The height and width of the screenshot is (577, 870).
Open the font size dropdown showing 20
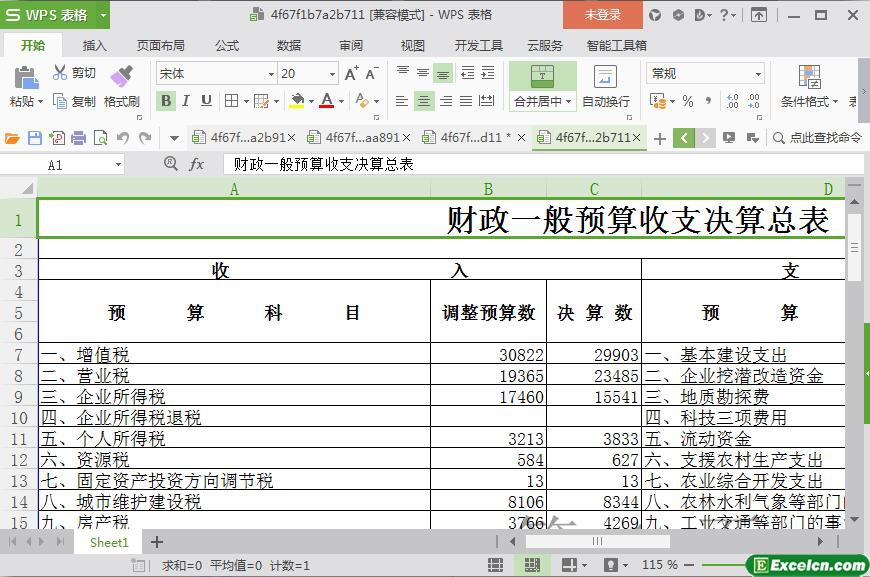pos(332,74)
